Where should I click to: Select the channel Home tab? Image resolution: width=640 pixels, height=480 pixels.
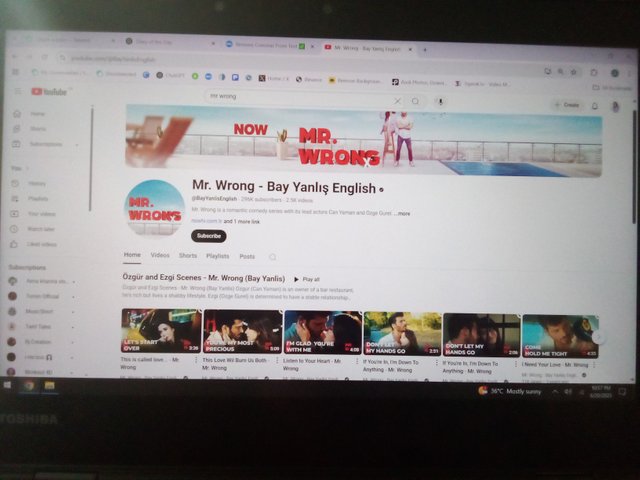pos(132,255)
